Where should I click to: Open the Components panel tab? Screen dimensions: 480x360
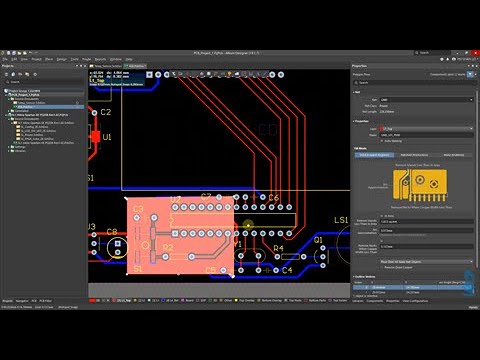375,301
